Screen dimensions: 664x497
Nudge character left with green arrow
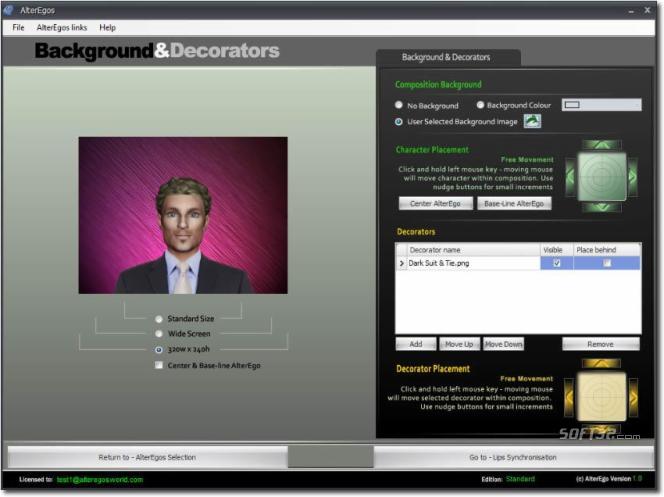(570, 176)
